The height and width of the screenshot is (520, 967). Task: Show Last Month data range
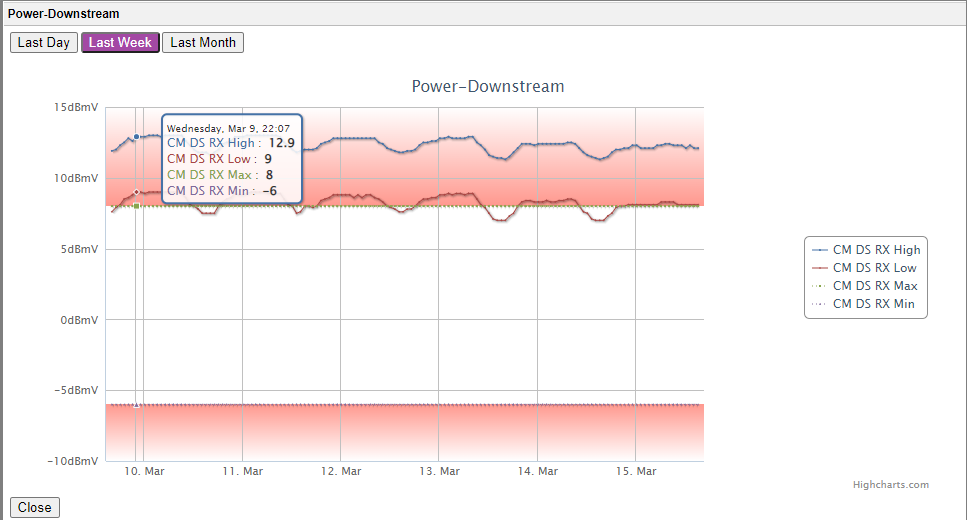203,43
